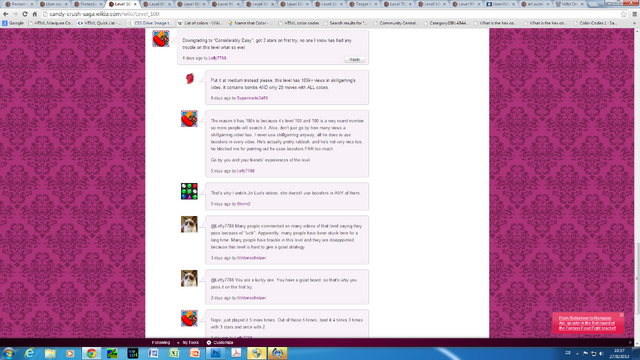Switch to Target browser tab

(x=363, y=4)
